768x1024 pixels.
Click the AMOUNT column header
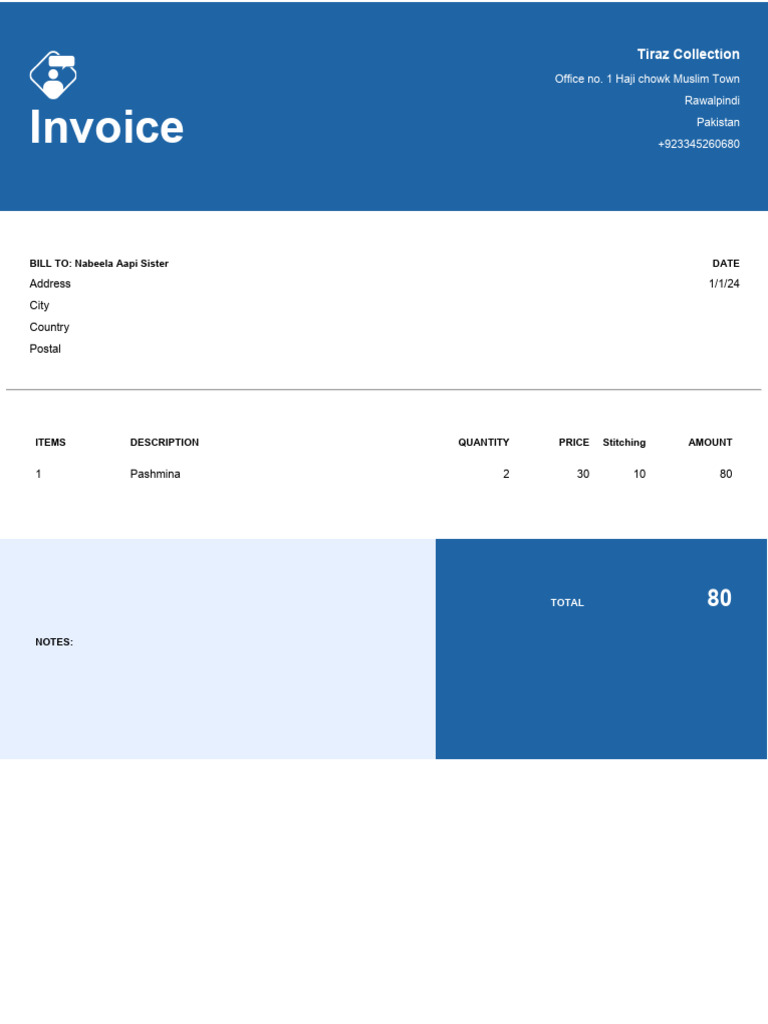coord(710,442)
